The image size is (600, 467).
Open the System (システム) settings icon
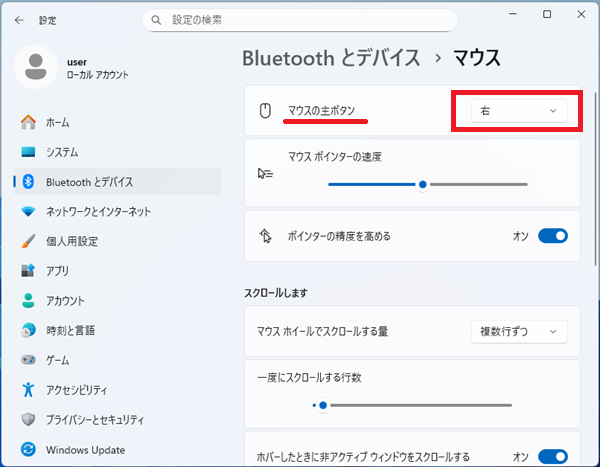[28, 152]
